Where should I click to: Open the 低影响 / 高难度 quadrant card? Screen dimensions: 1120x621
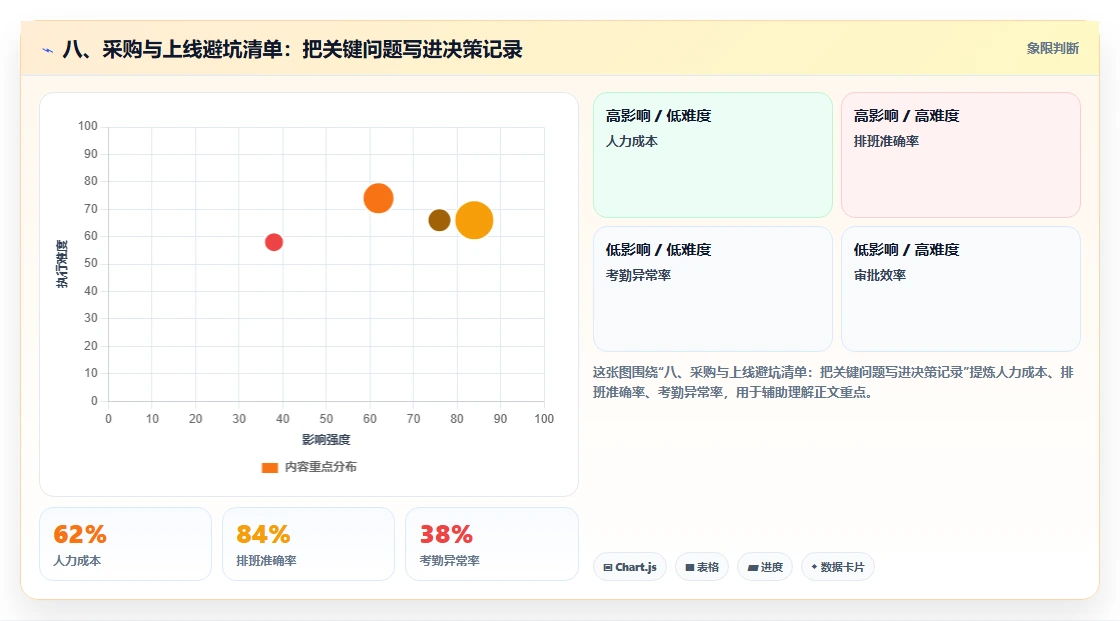click(x=961, y=289)
